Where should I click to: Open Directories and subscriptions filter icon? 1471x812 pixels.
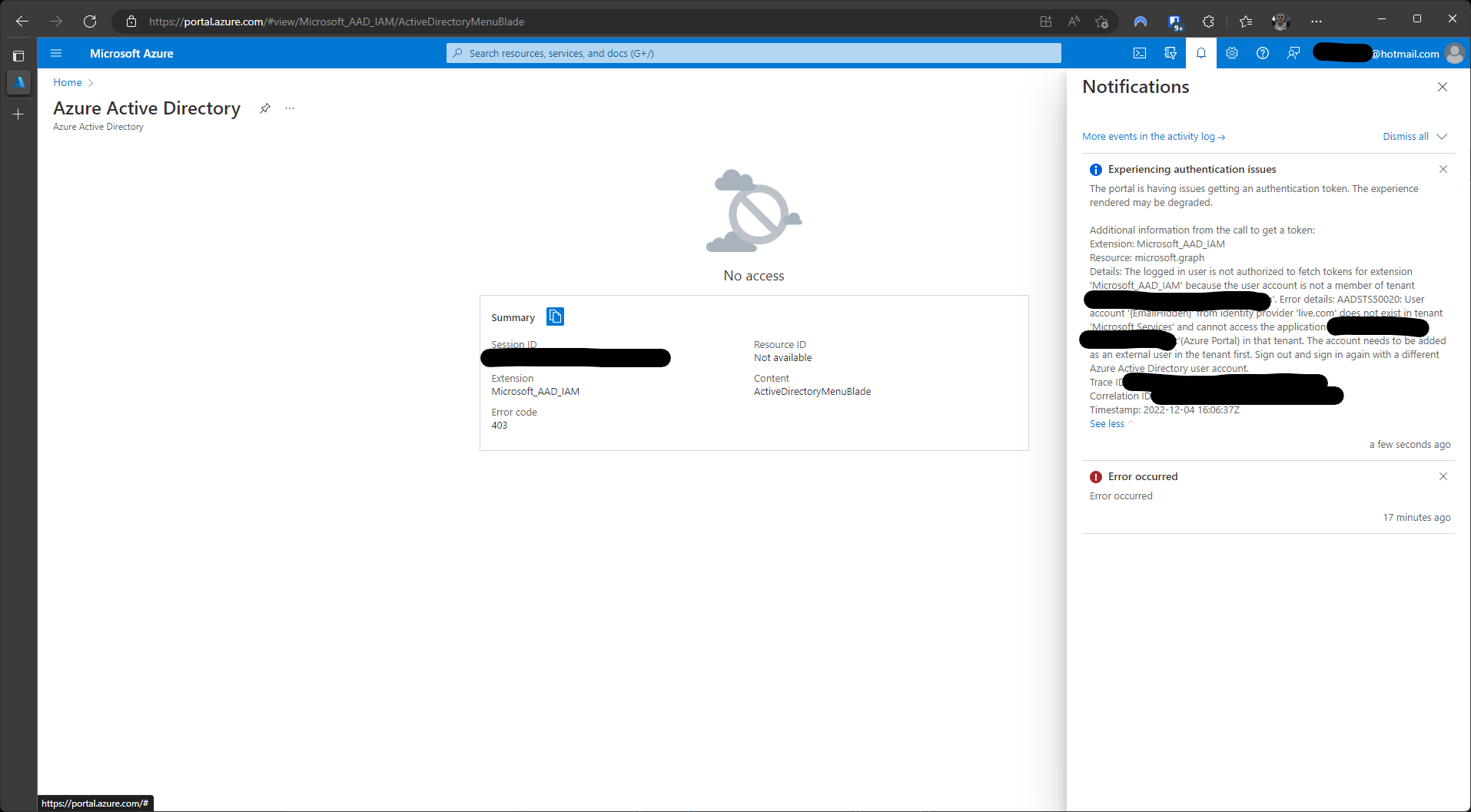pyautogui.click(x=1170, y=53)
